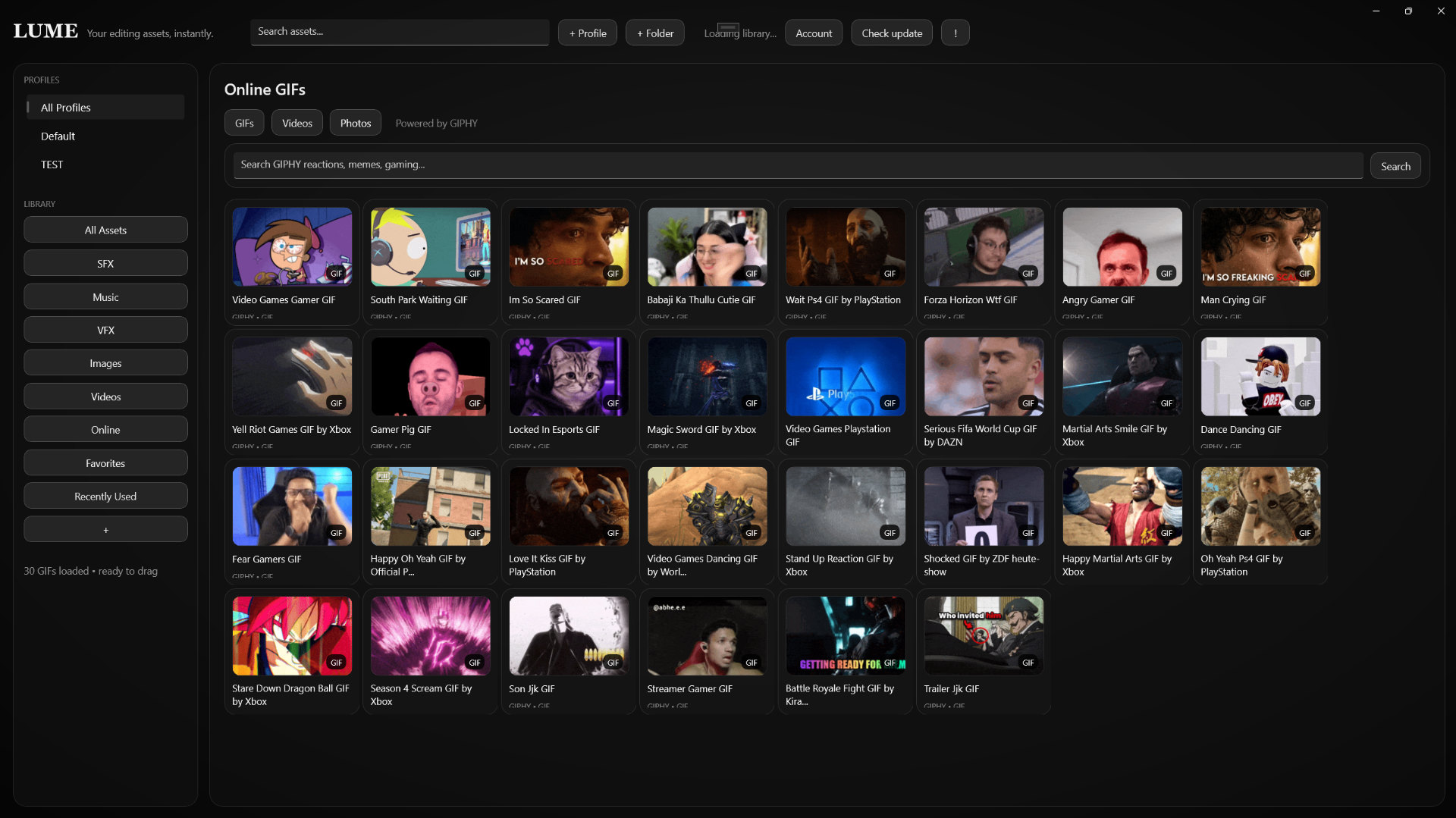Select the Default profile
The width and height of the screenshot is (1456, 818).
[x=105, y=136]
